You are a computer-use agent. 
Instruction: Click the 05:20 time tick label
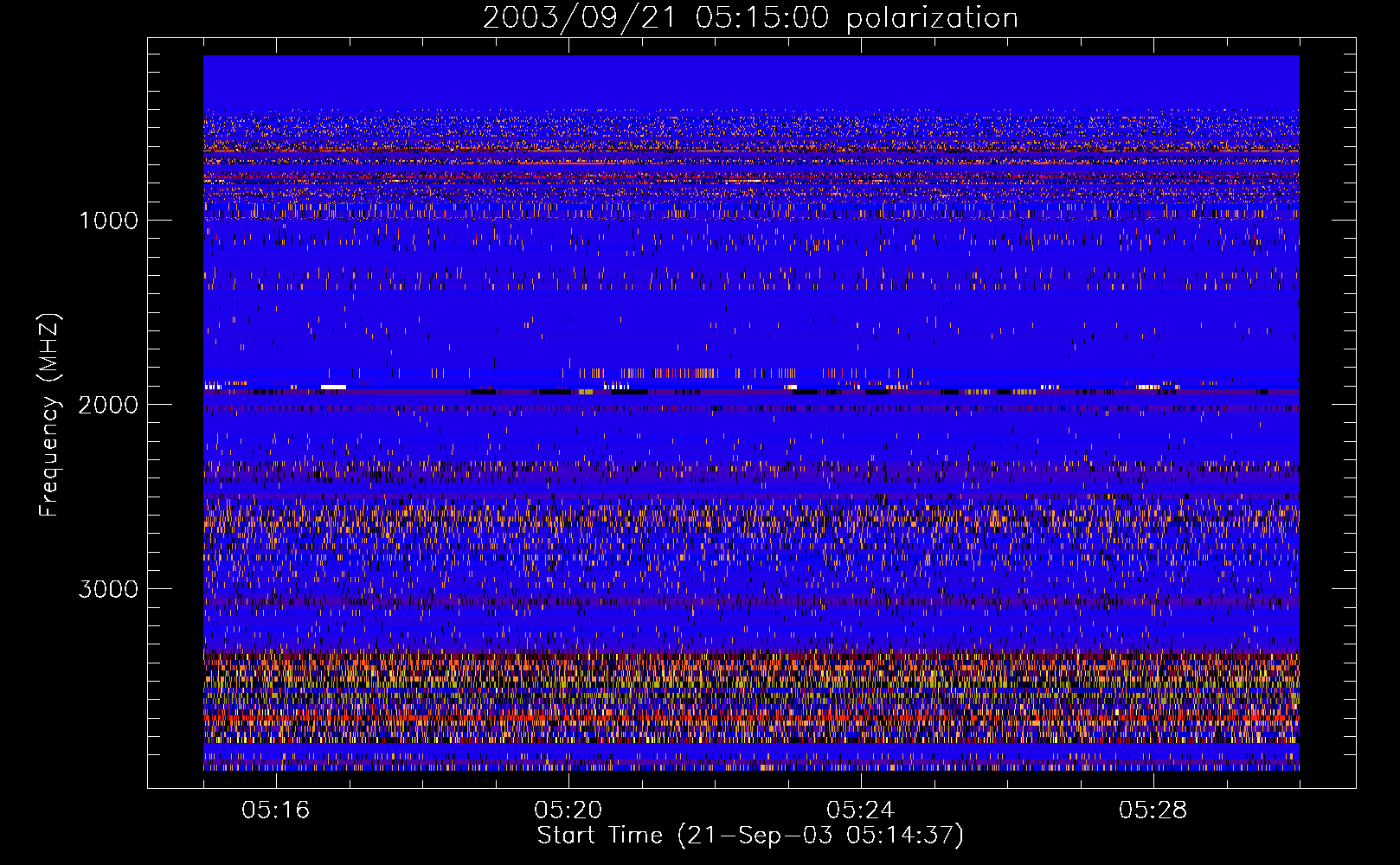[568, 811]
